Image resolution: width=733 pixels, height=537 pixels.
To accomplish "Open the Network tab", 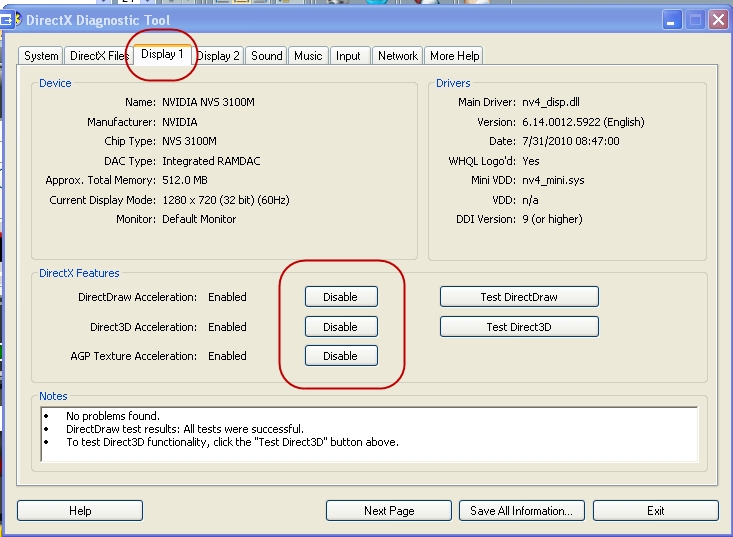I will pos(397,56).
